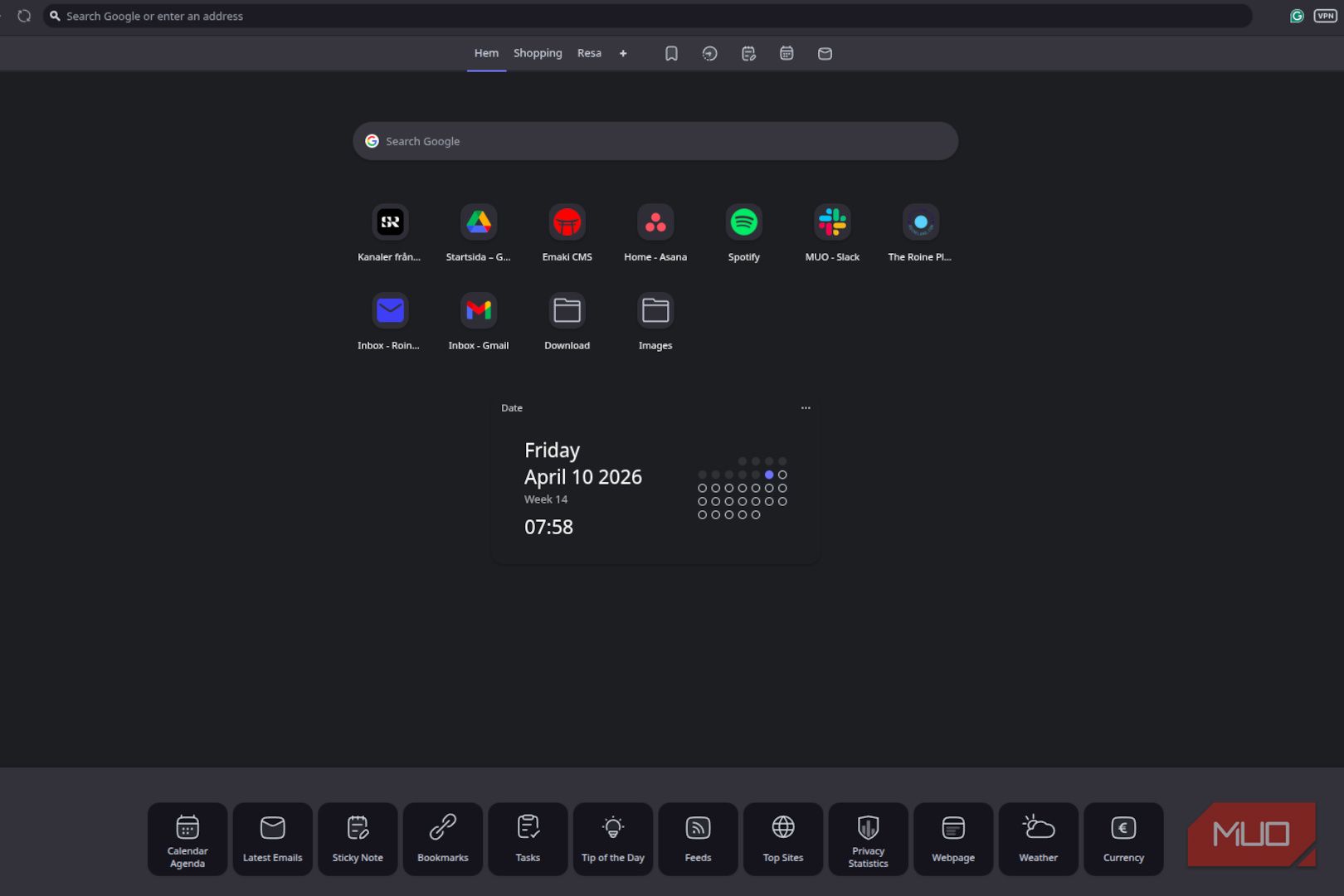
Task: Click the Grammarly extension icon
Action: click(x=1297, y=16)
